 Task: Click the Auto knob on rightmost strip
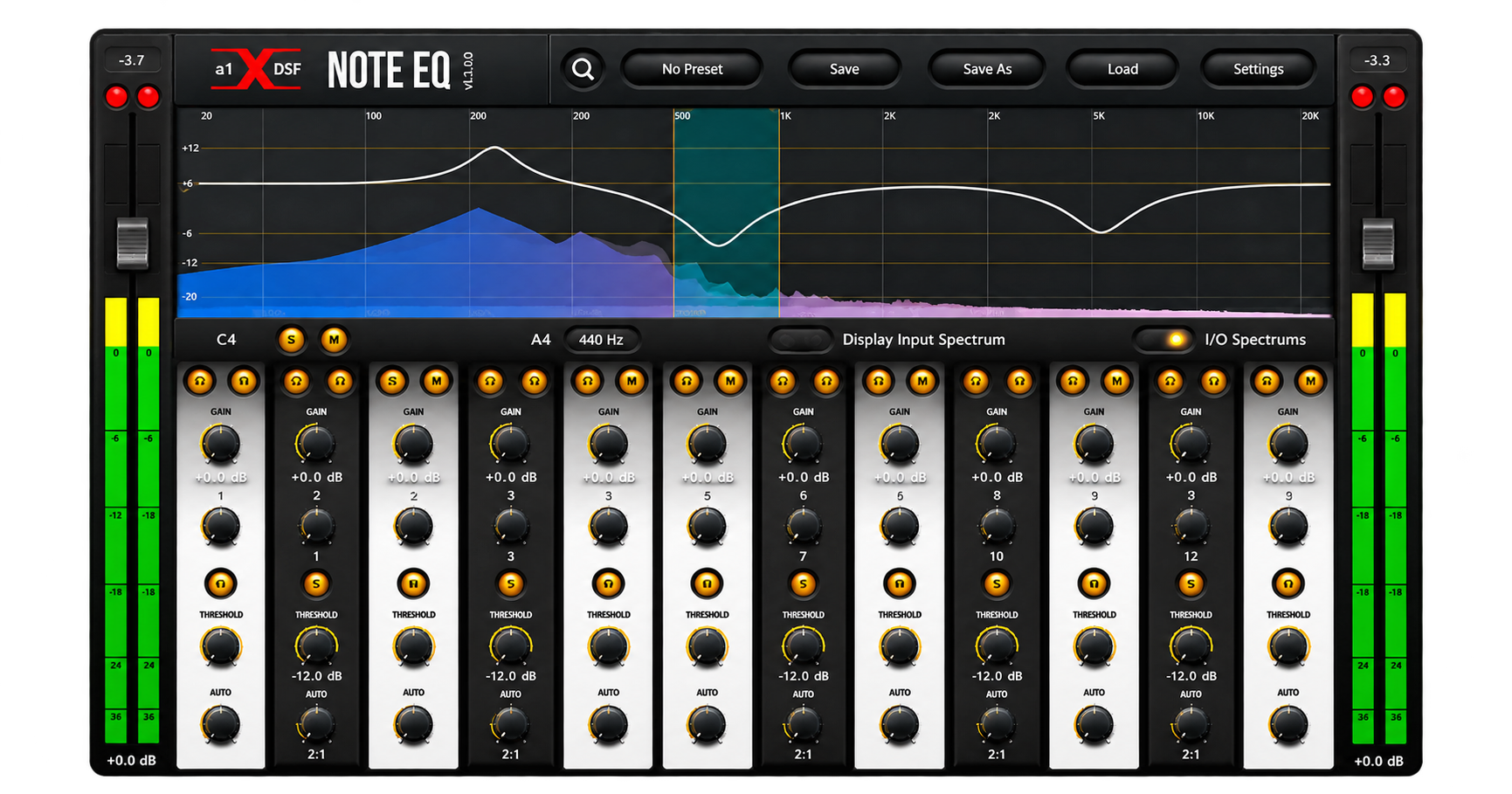[1288, 724]
